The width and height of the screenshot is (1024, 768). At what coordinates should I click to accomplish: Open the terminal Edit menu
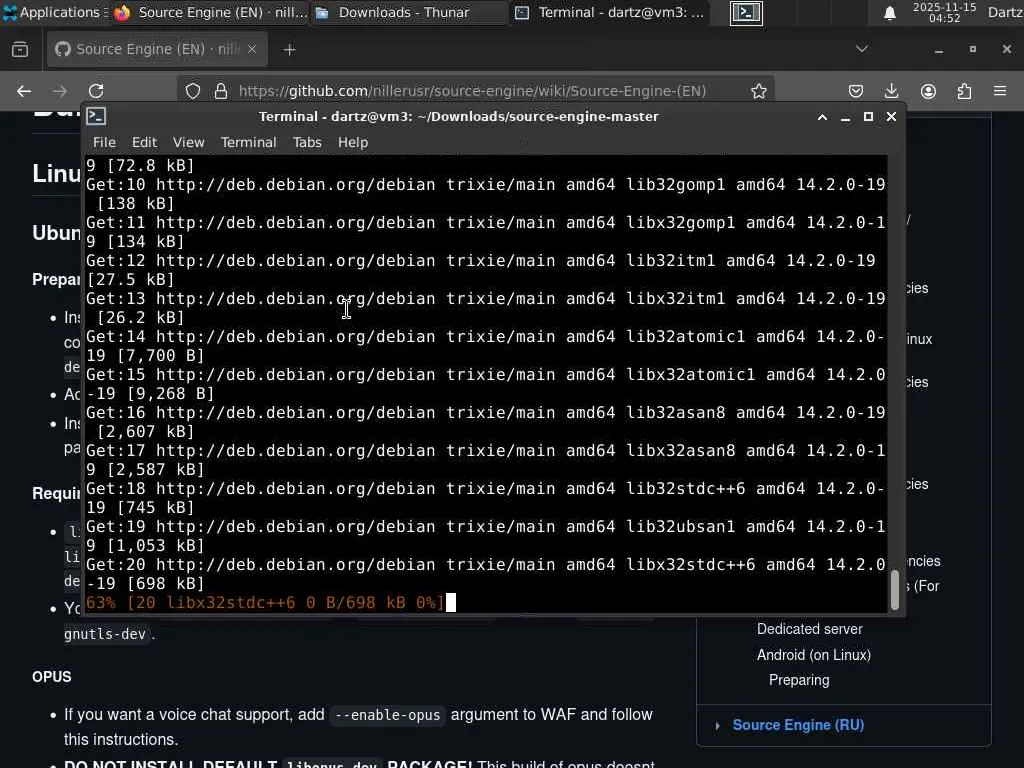click(x=144, y=142)
